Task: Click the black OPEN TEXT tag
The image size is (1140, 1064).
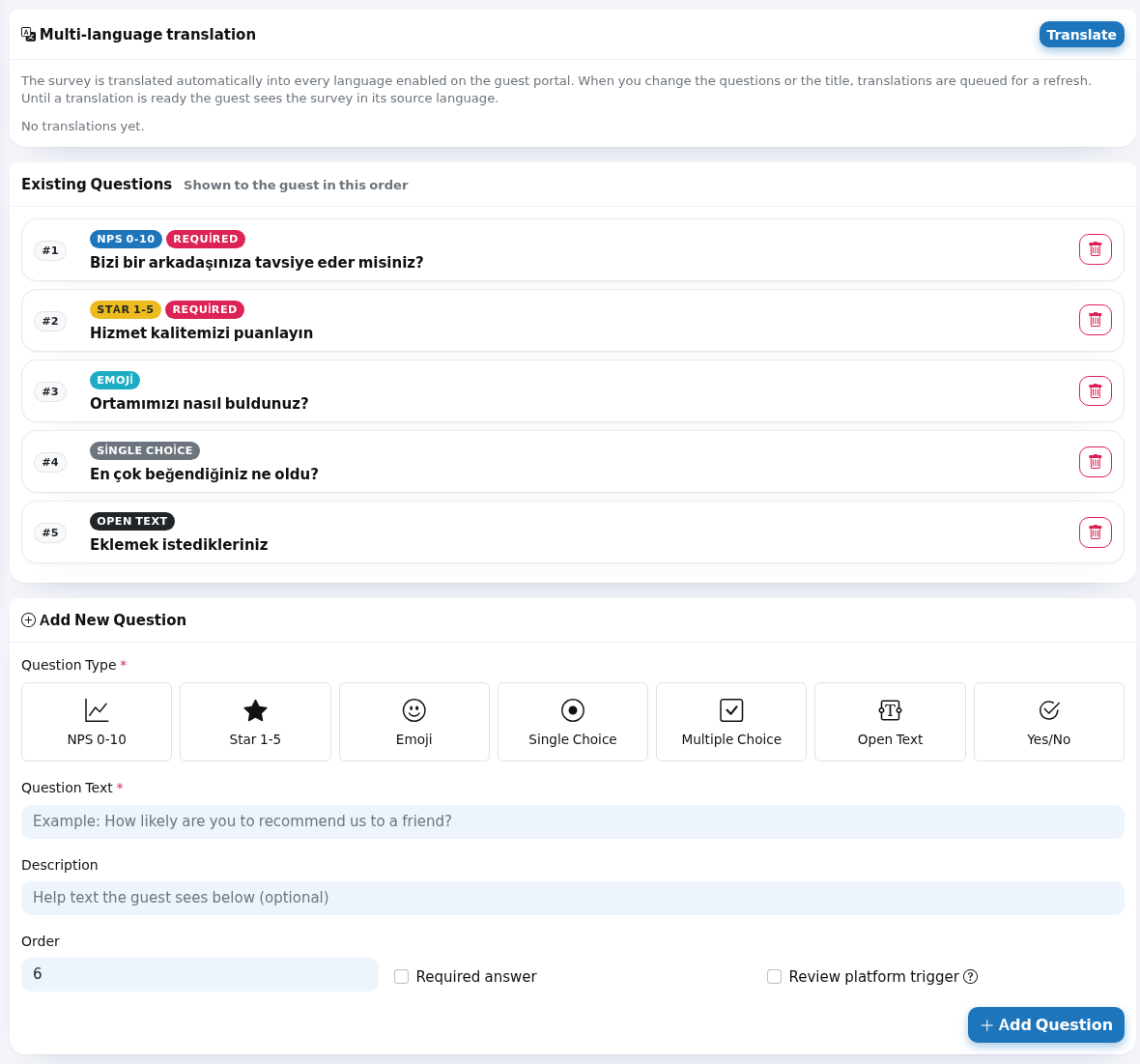Action: point(132,521)
